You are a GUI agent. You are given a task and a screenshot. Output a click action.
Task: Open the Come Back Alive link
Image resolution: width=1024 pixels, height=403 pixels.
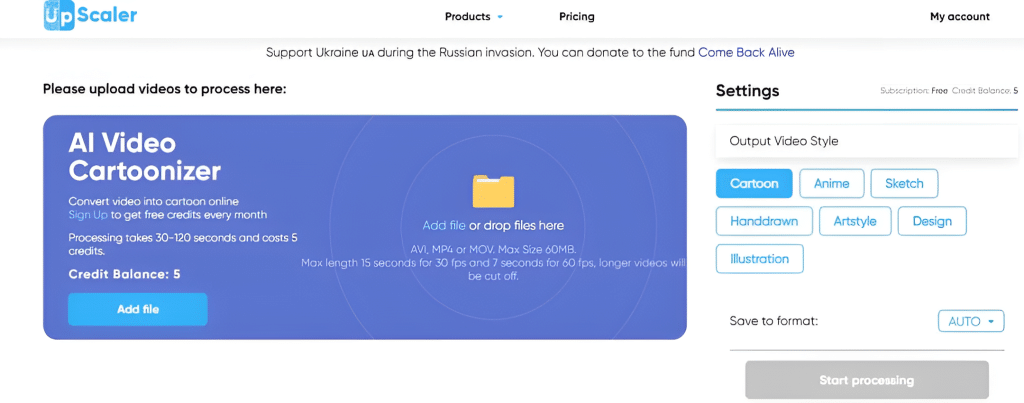pyautogui.click(x=746, y=52)
